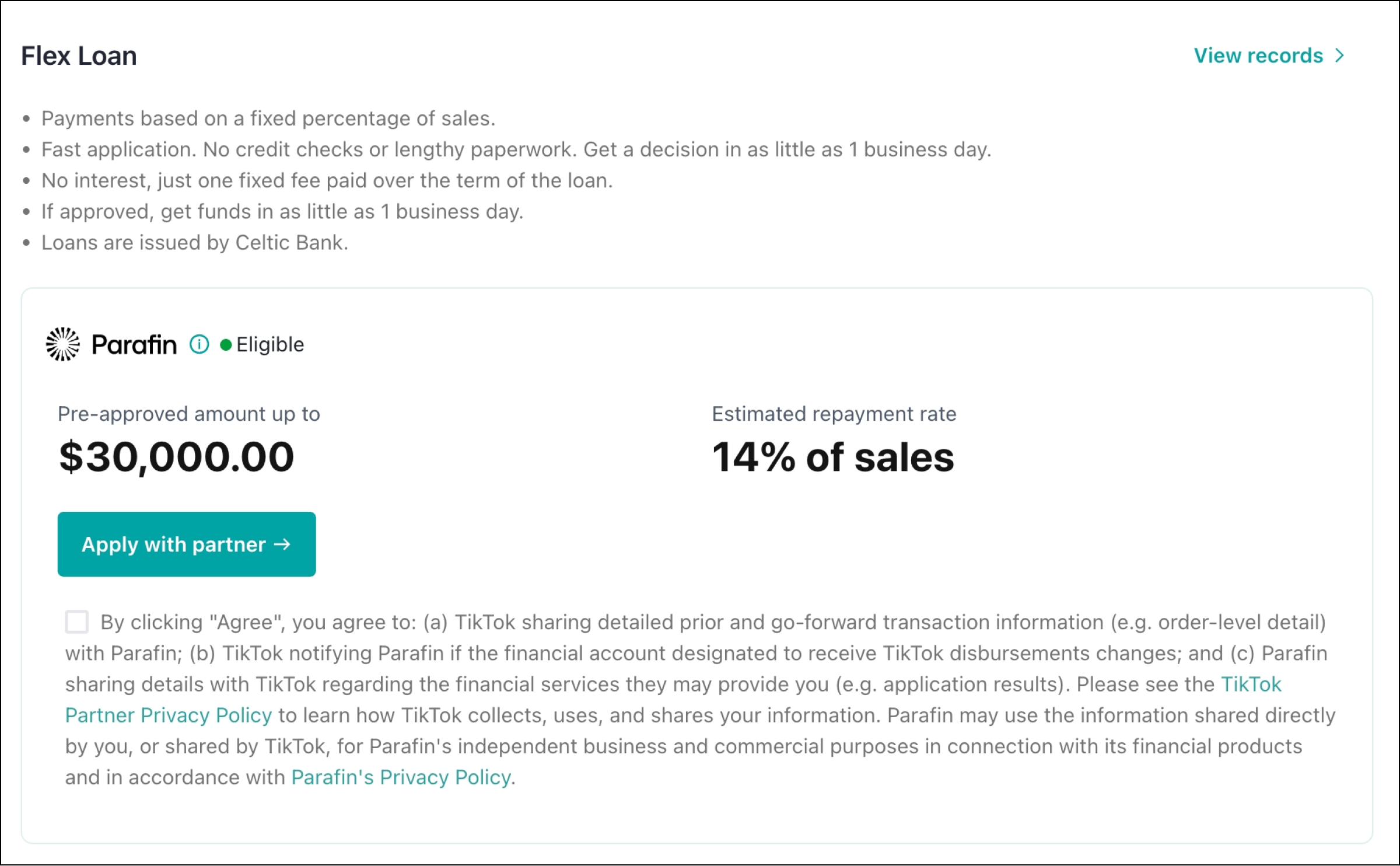Open the View records link
This screenshot has height=866, width=1400.
pos(1258,55)
